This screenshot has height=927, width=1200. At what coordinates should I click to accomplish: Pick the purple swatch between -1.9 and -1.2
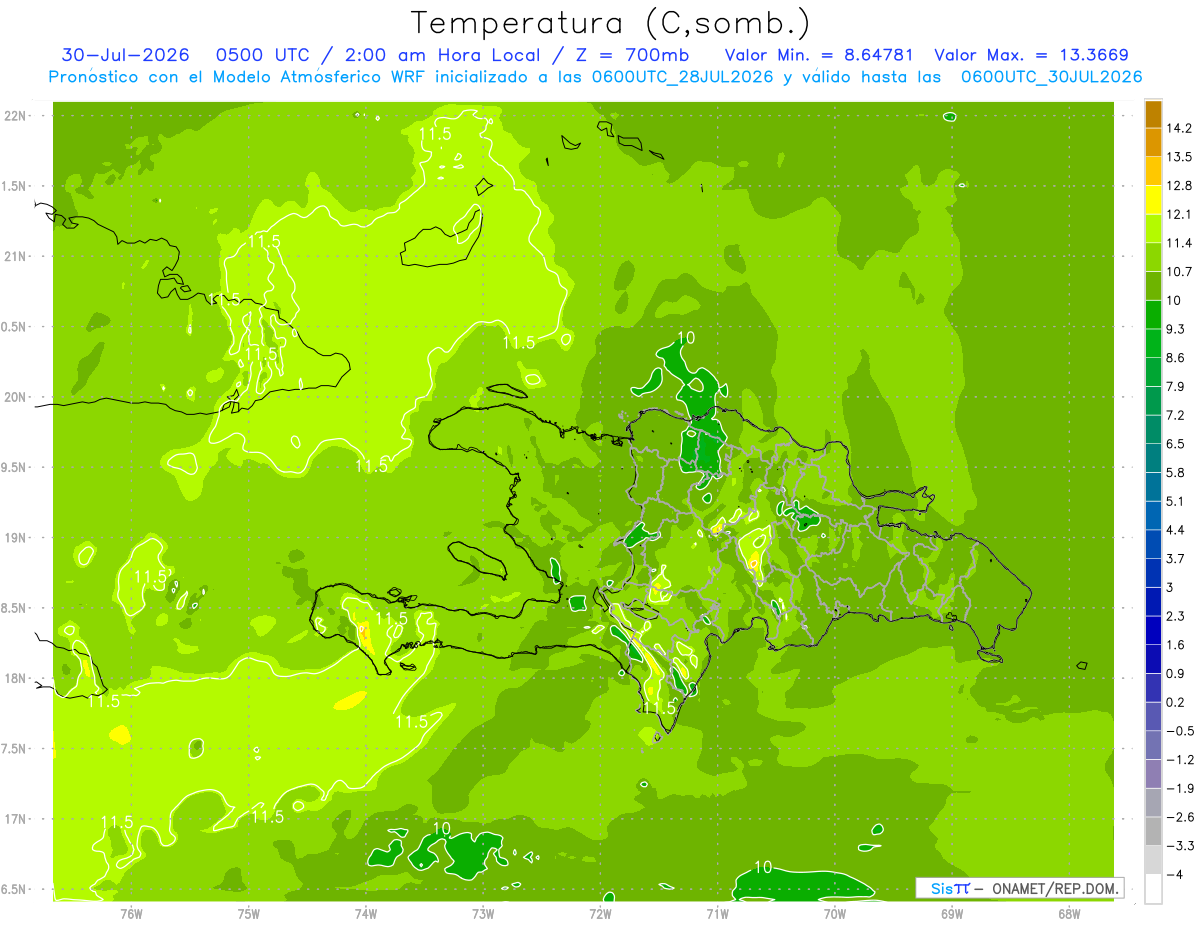pos(1153,774)
